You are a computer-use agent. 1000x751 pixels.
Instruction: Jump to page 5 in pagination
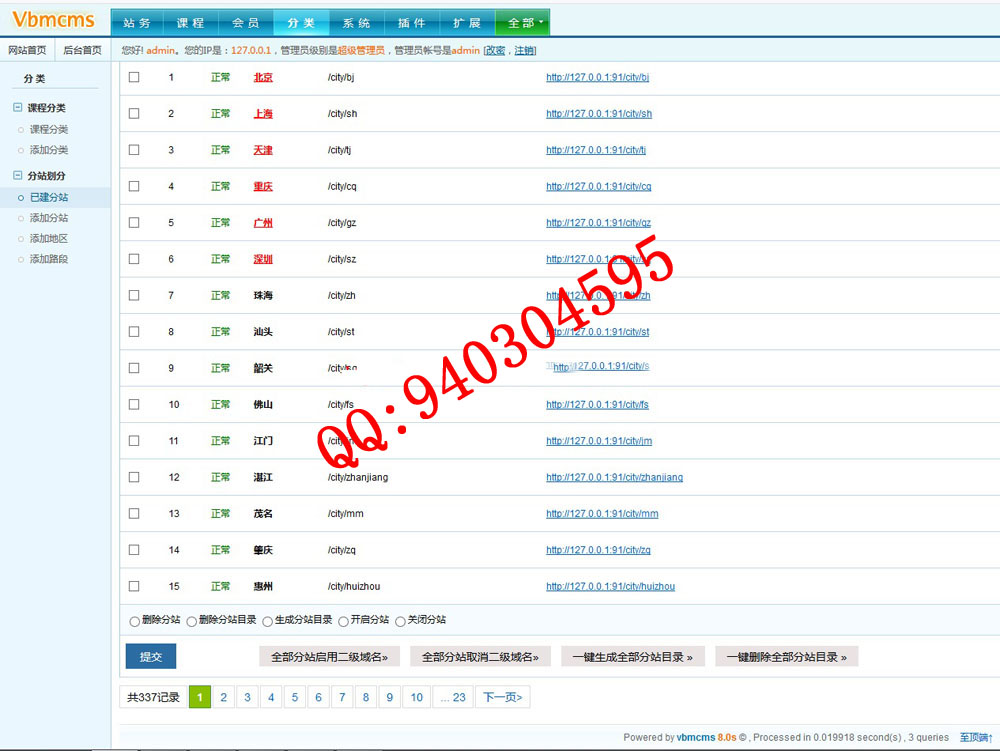point(294,697)
